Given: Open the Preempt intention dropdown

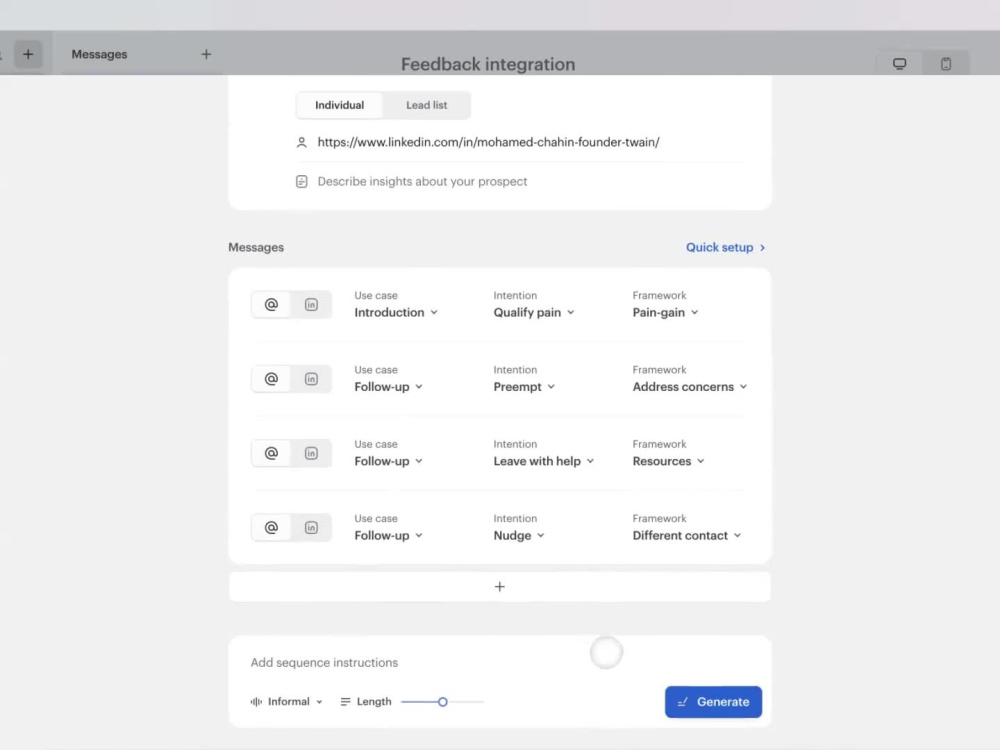Looking at the screenshot, I should [x=524, y=387].
